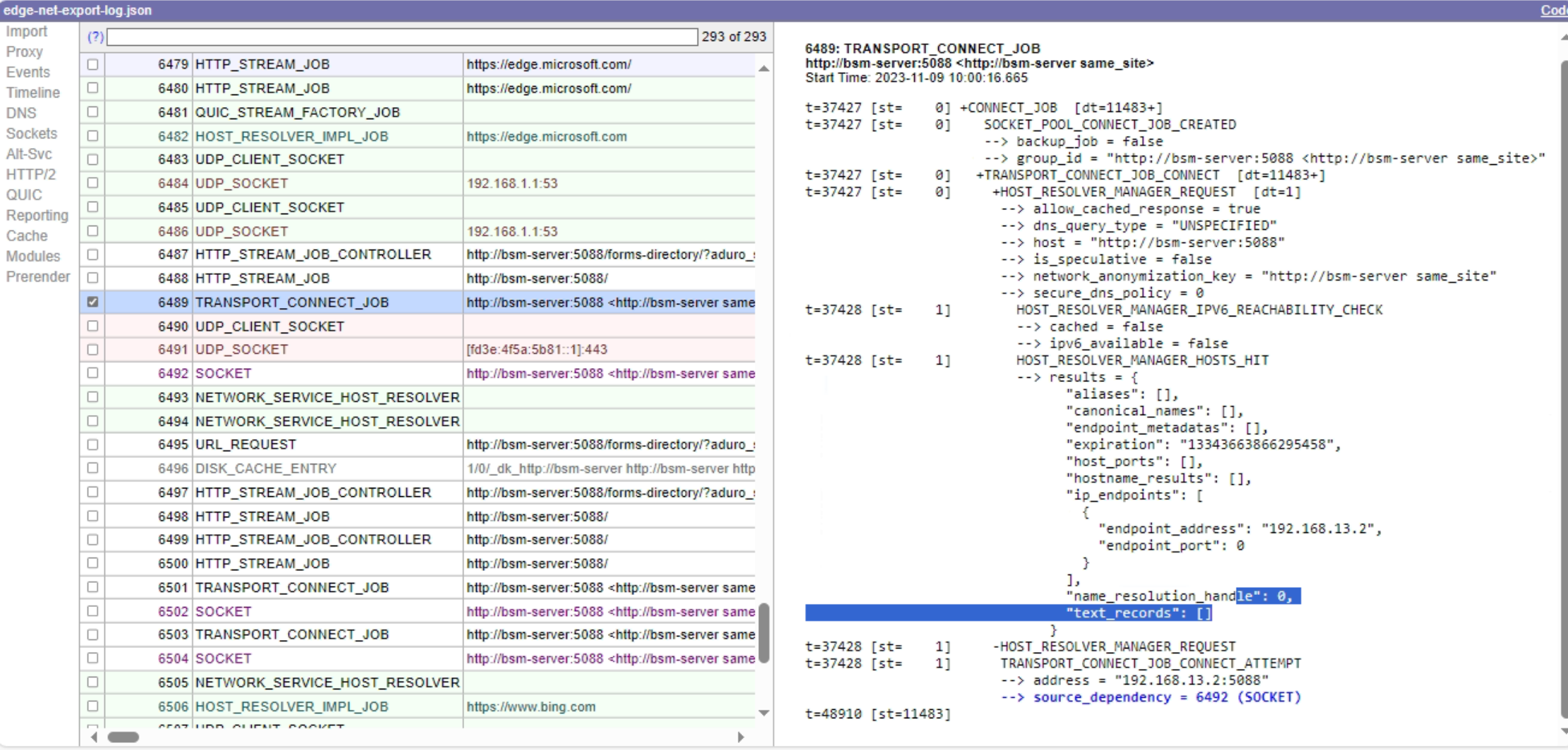Switch to the Events tab
1568x750 pixels.
click(x=28, y=73)
